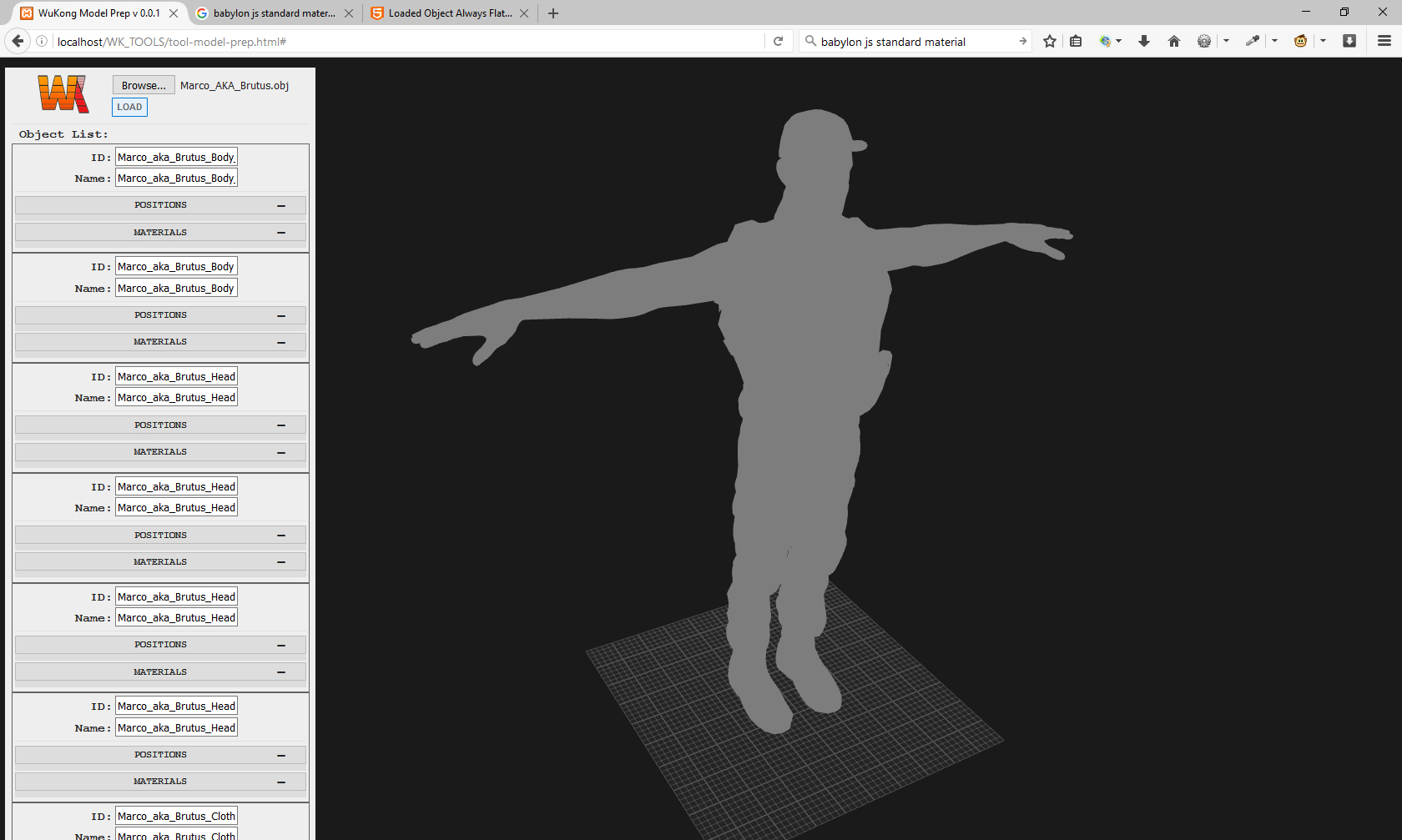Screen dimensions: 1402x840
Task: Collapse POSITIONS of third Head object
Action: (160, 645)
